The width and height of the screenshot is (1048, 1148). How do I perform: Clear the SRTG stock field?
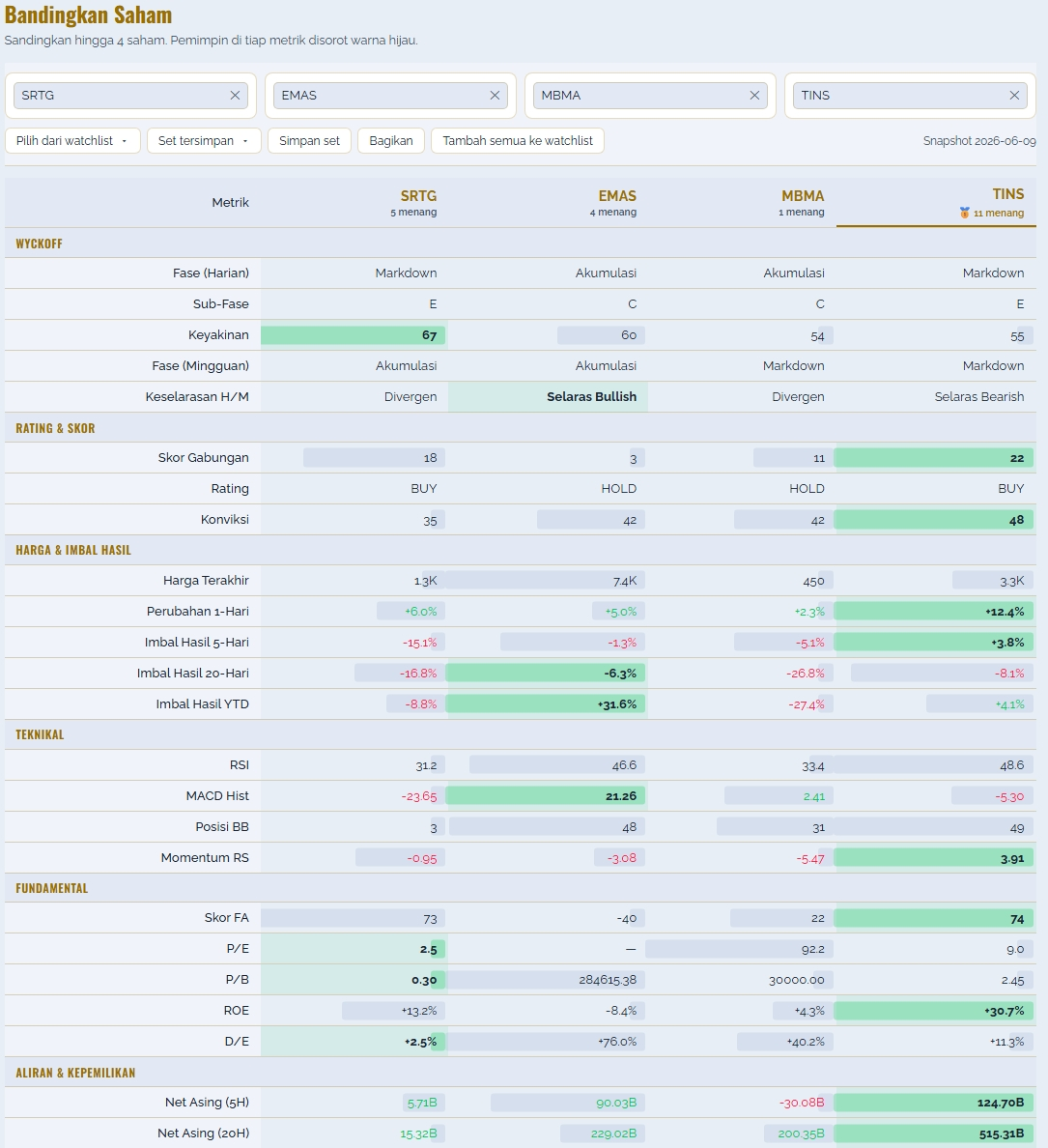[235, 95]
